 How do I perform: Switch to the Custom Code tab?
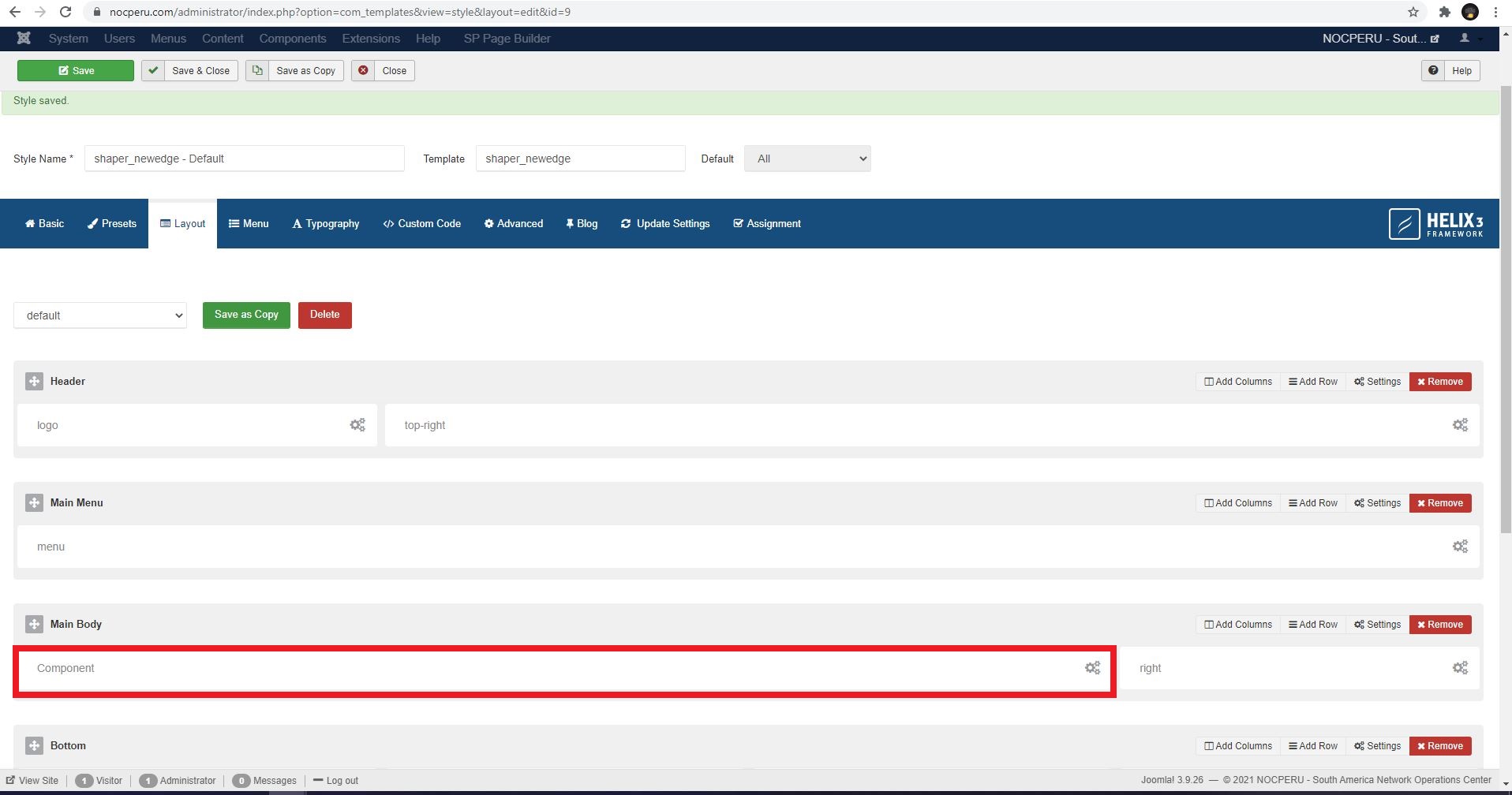[x=421, y=224]
